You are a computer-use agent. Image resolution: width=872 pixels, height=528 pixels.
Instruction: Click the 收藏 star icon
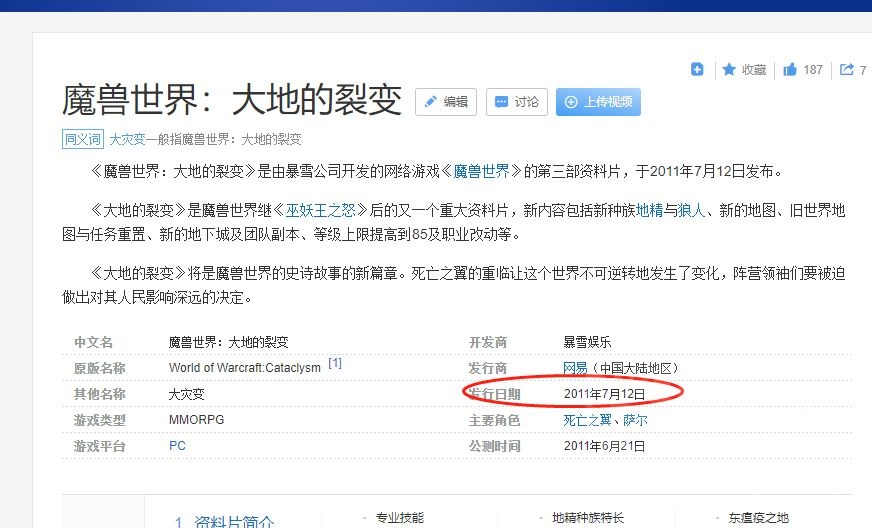[x=729, y=69]
